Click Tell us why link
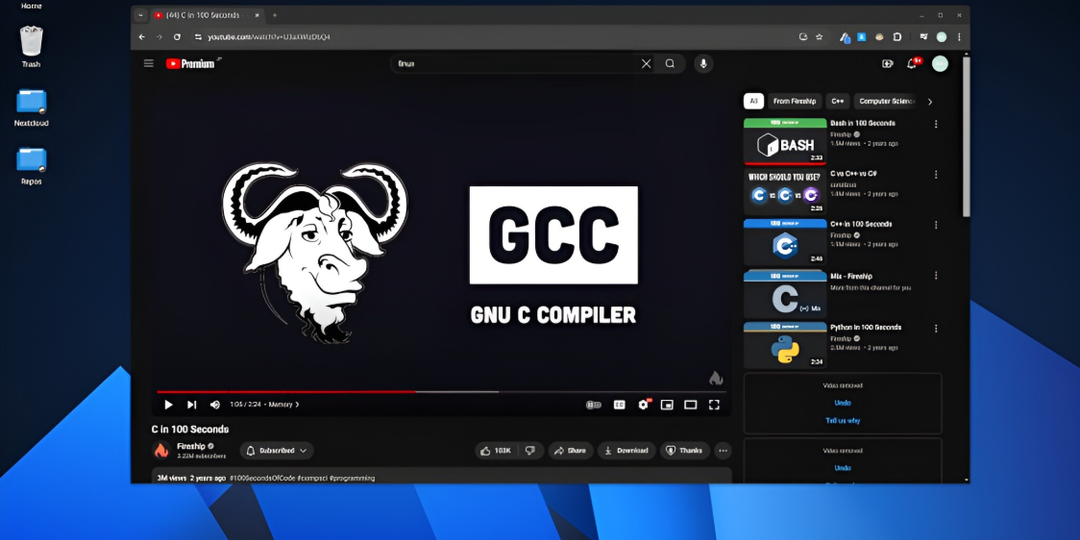1080x540 pixels. click(842, 420)
